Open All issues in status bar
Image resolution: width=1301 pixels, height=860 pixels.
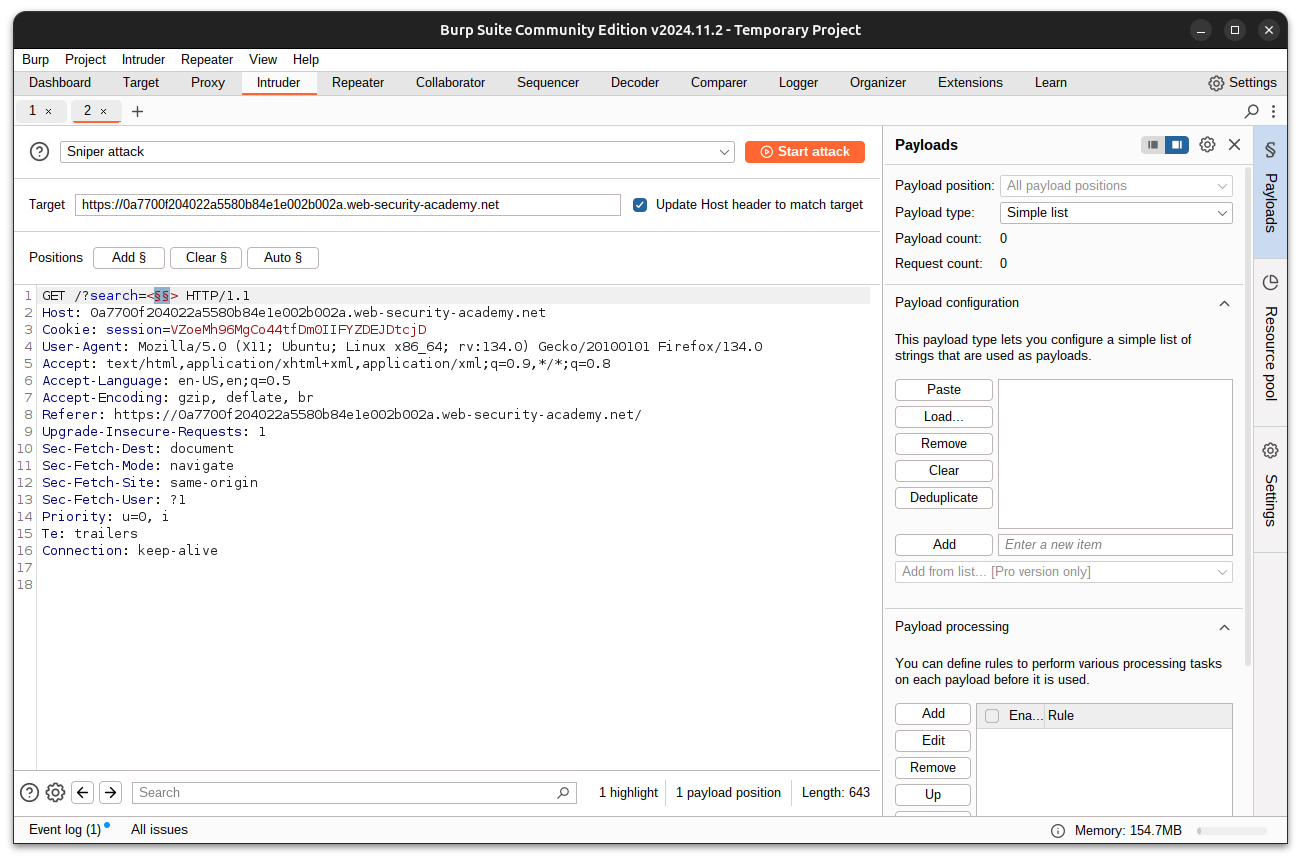tap(159, 830)
